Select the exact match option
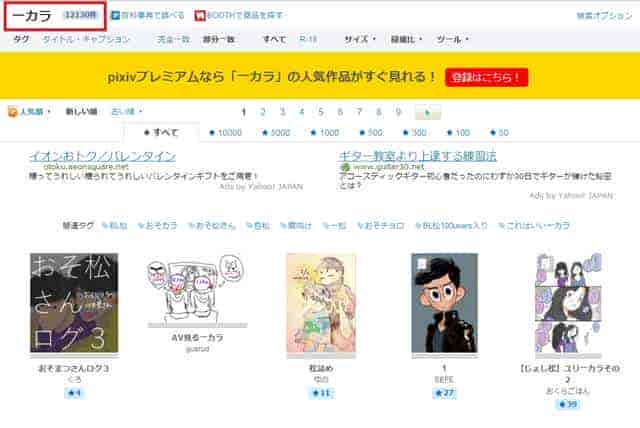 (173, 40)
